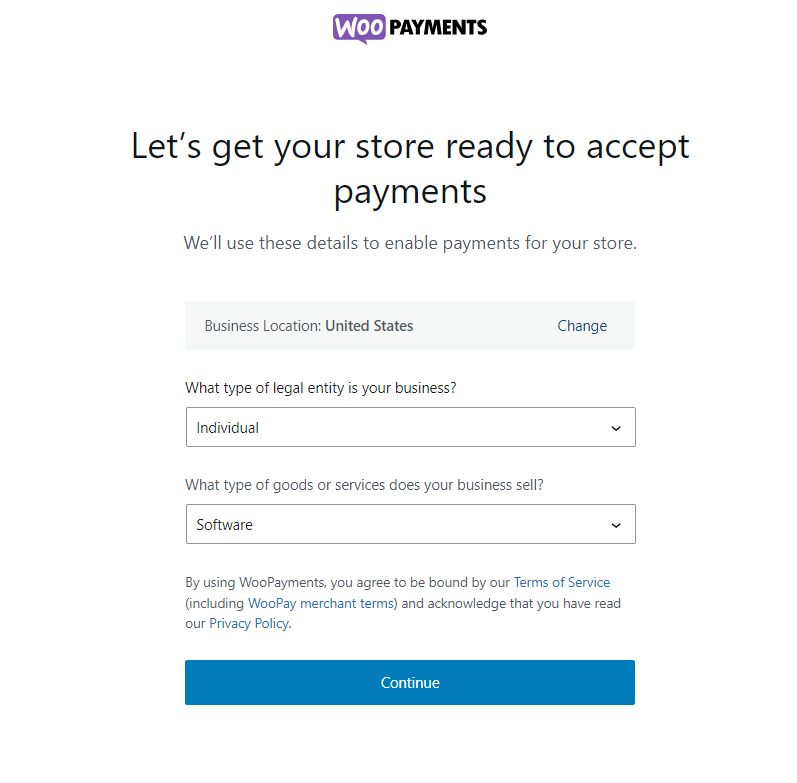Click the goods or services question label

[x=364, y=485]
